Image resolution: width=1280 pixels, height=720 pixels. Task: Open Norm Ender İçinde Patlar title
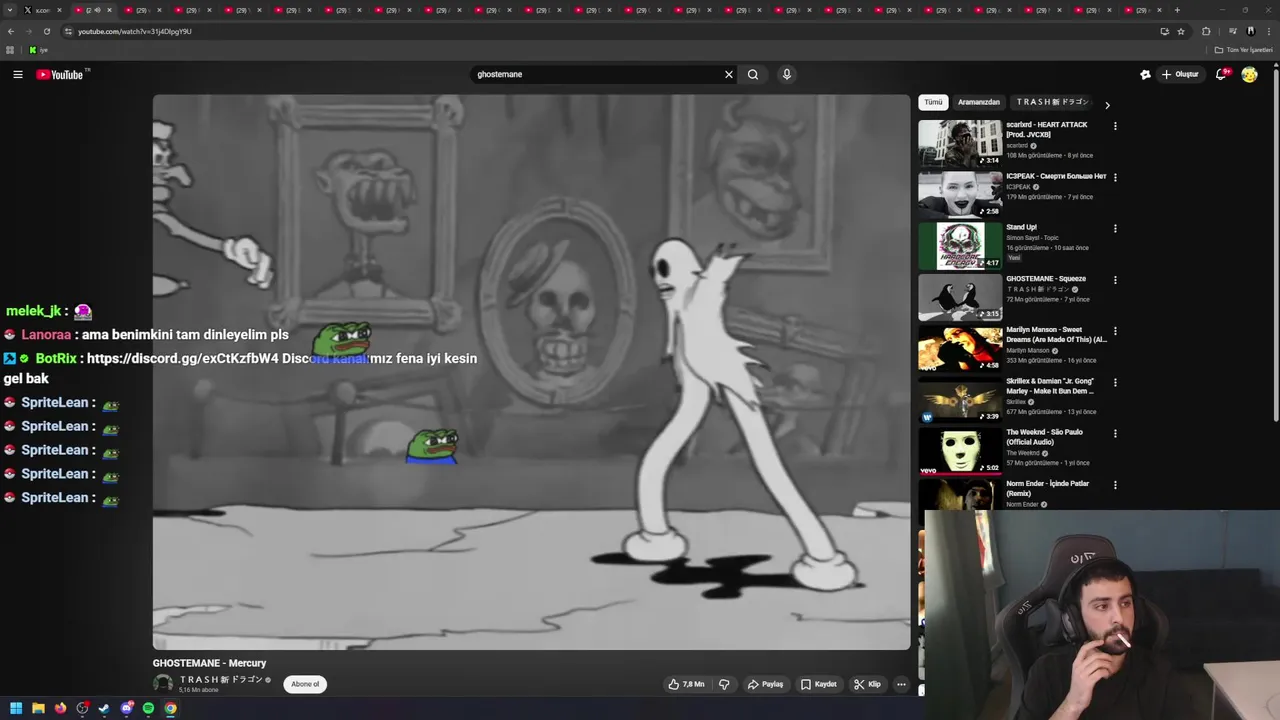point(1047,488)
